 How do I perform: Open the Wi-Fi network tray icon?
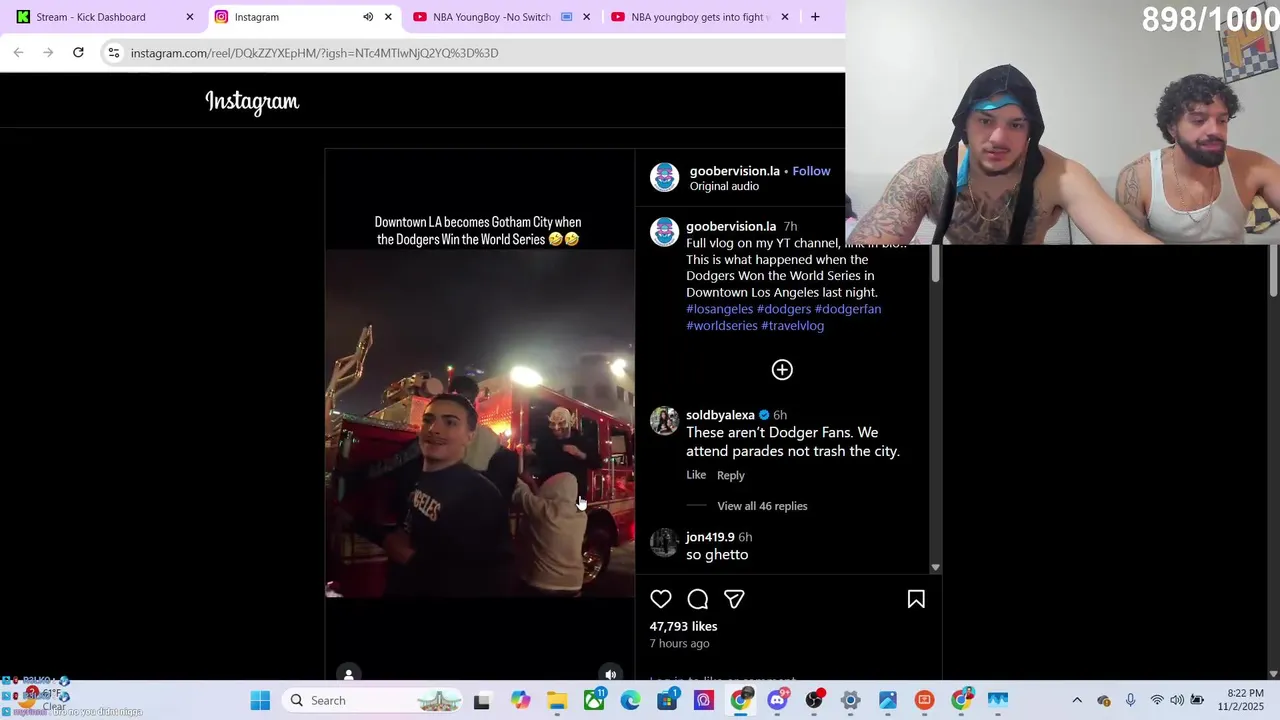coord(1157,700)
